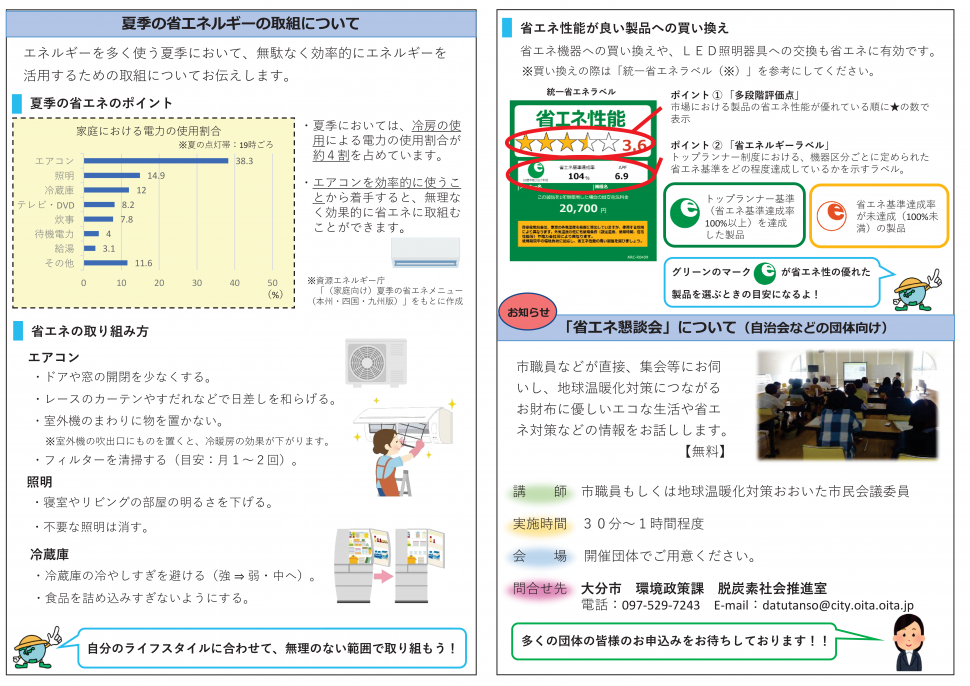
Task: Click the green 講師 label
Action: 540,492
